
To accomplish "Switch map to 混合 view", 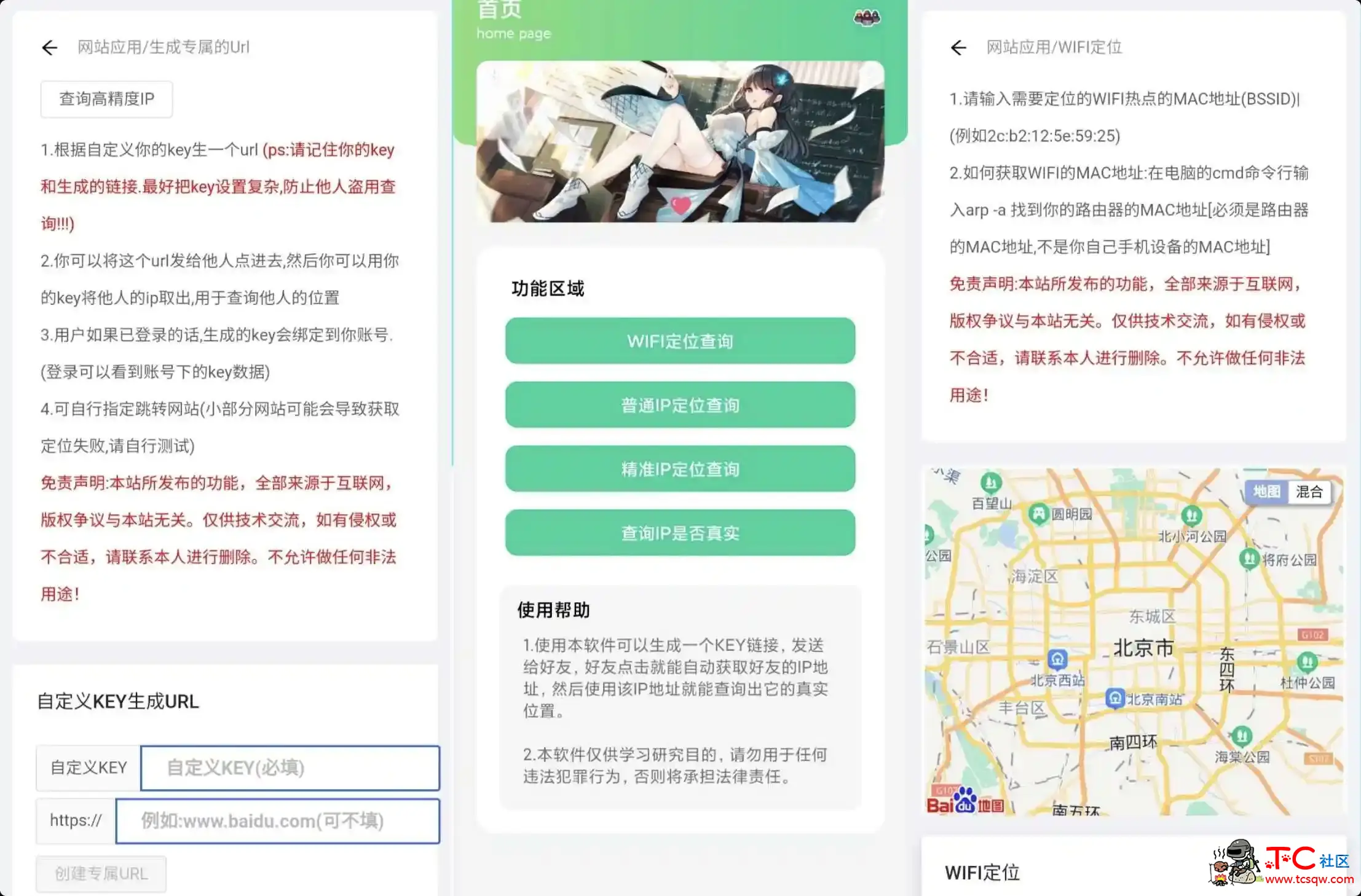I will pos(1309,492).
